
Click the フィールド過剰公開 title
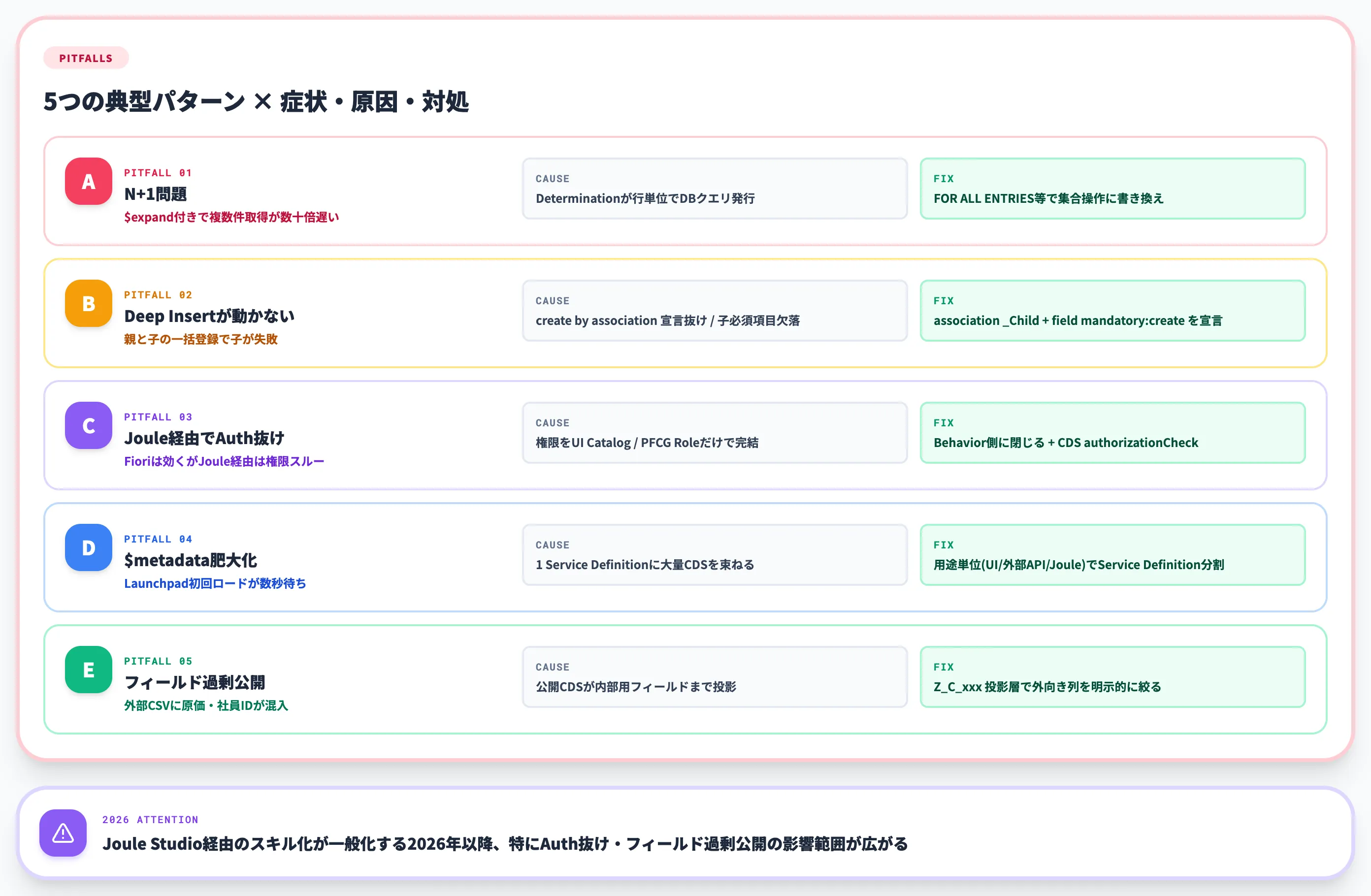coord(195,682)
